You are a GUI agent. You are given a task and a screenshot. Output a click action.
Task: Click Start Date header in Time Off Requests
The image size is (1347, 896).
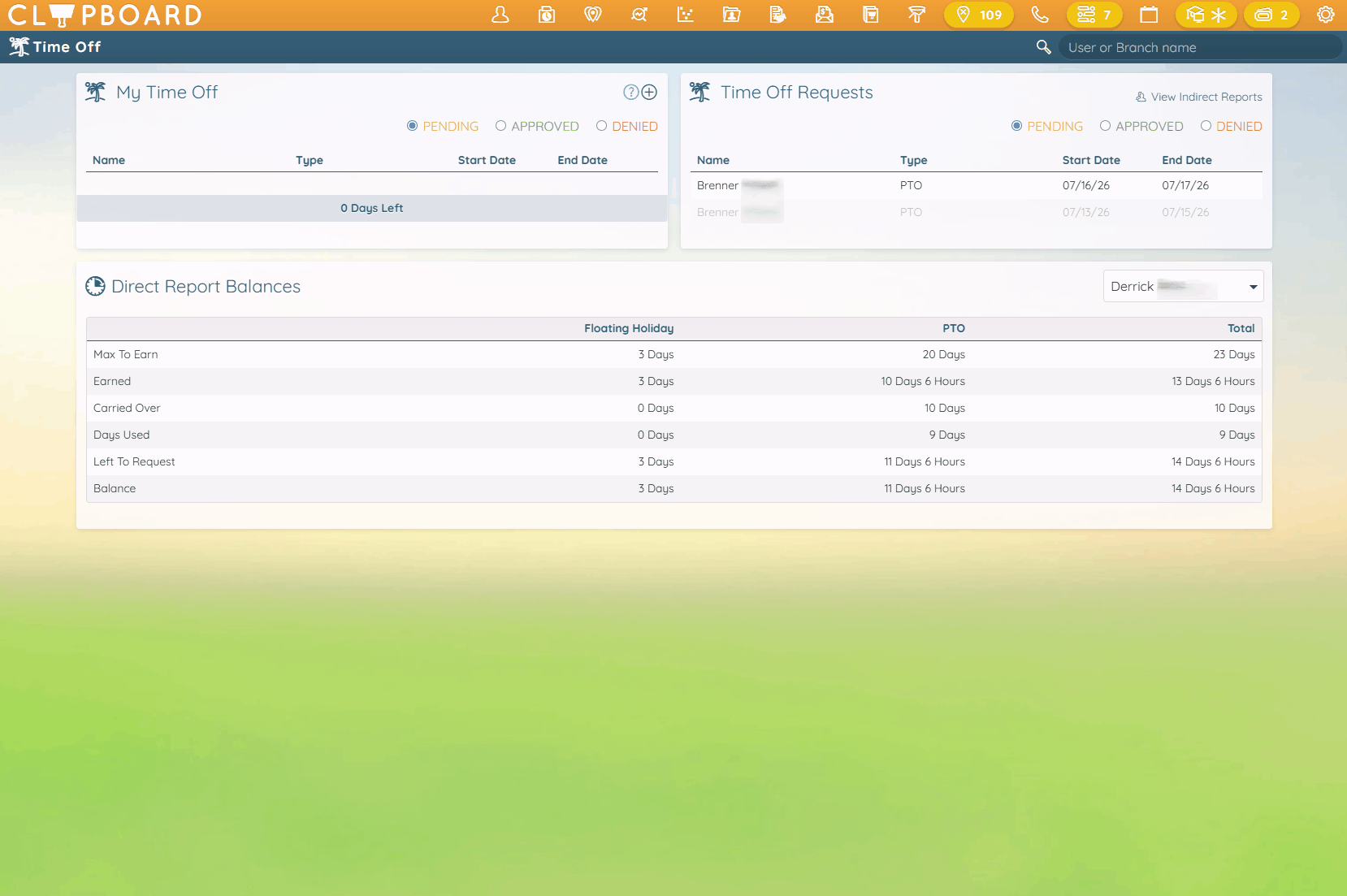[1091, 160]
